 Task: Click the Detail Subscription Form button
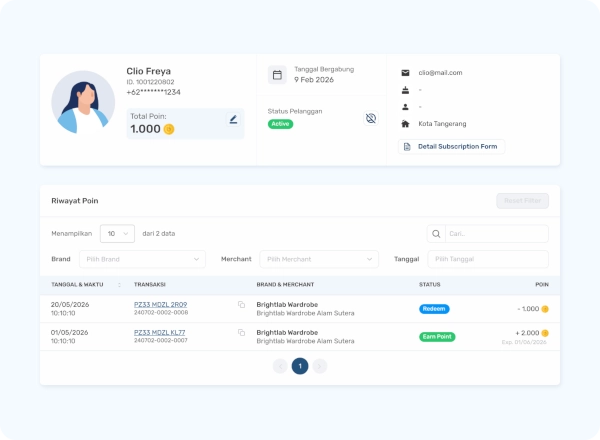(x=452, y=147)
